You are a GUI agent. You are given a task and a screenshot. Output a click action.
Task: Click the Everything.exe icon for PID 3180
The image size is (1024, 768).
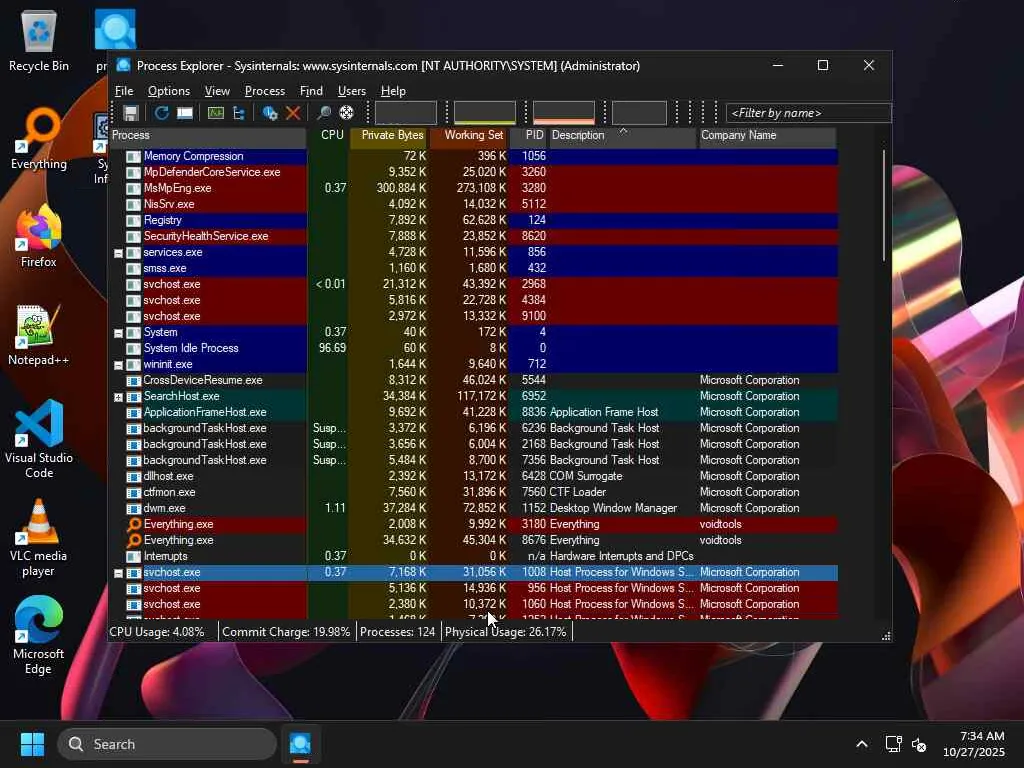[133, 524]
